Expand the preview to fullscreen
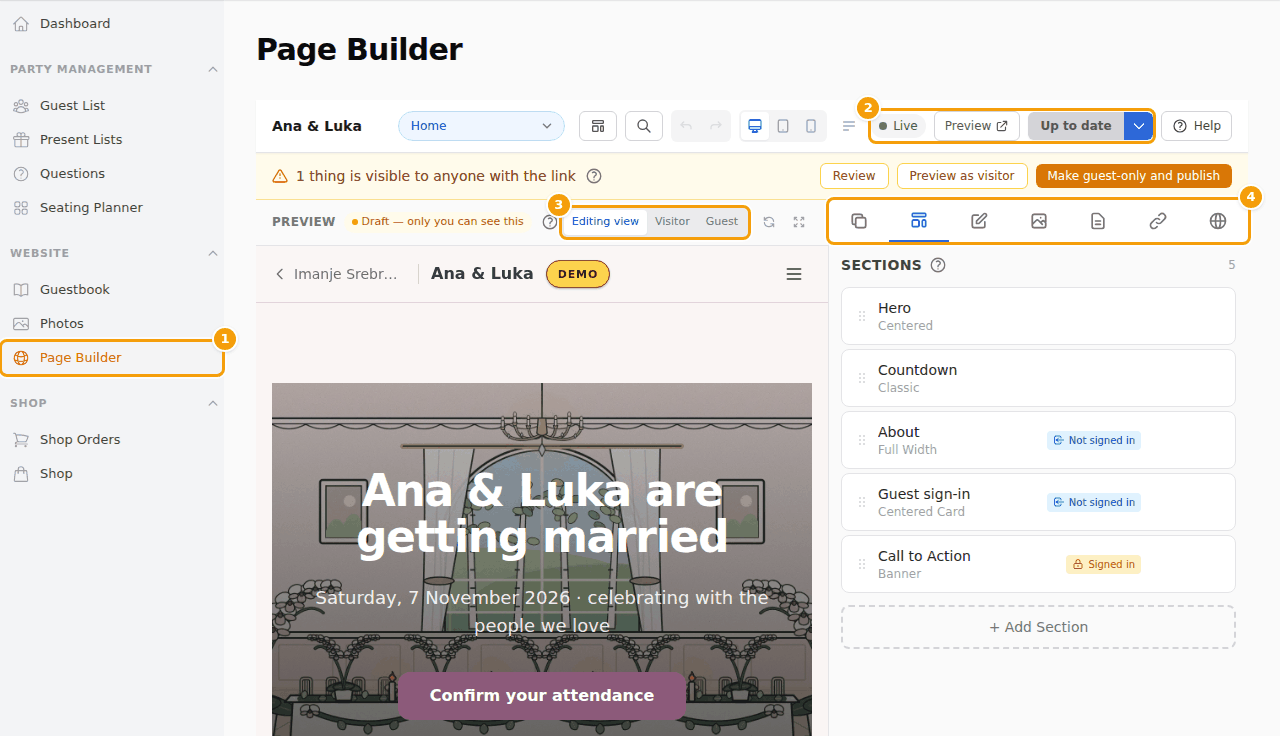This screenshot has height=736, width=1280. 799,222
